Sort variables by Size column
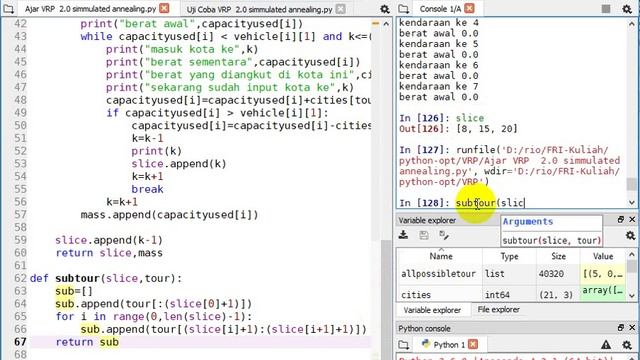This screenshot has height=360, width=640. coord(558,256)
